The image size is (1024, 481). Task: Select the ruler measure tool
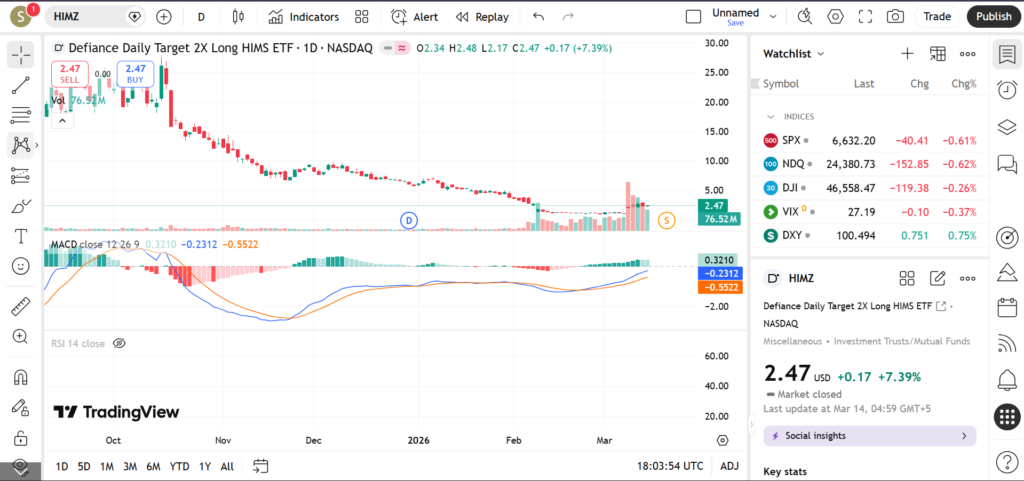point(20,306)
